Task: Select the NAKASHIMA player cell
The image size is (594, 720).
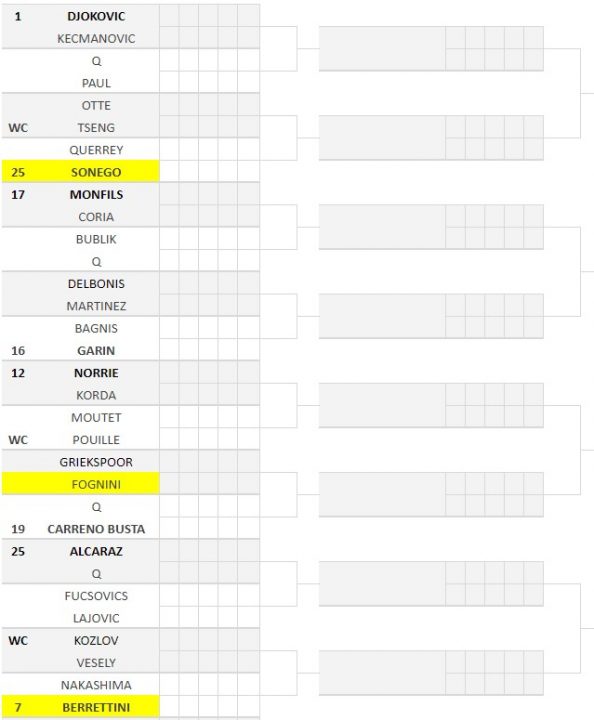Action: [96, 685]
